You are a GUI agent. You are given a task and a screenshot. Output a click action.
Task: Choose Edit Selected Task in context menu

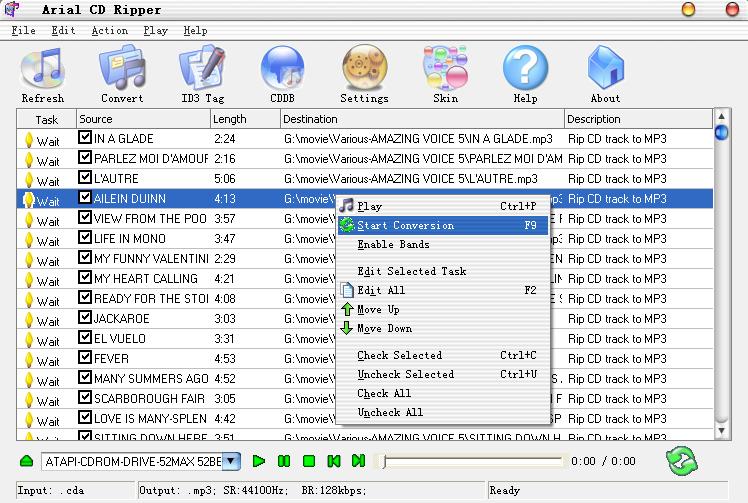click(x=443, y=271)
